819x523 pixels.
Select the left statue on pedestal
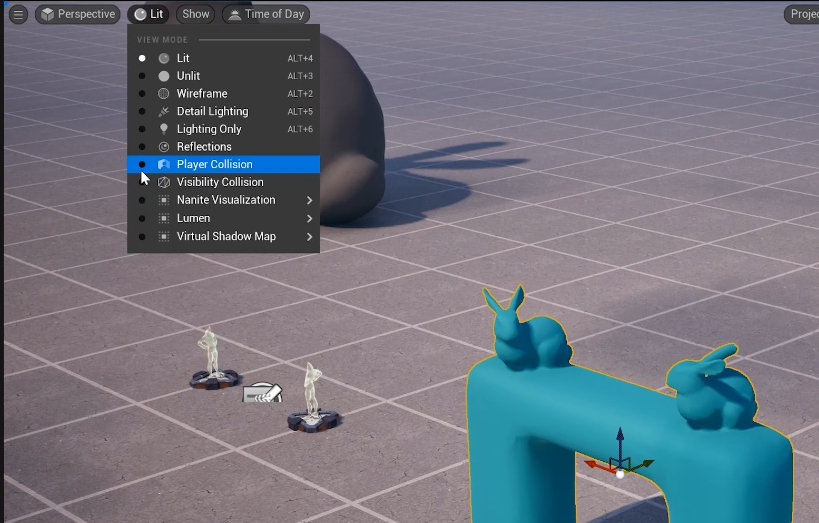[x=213, y=361]
